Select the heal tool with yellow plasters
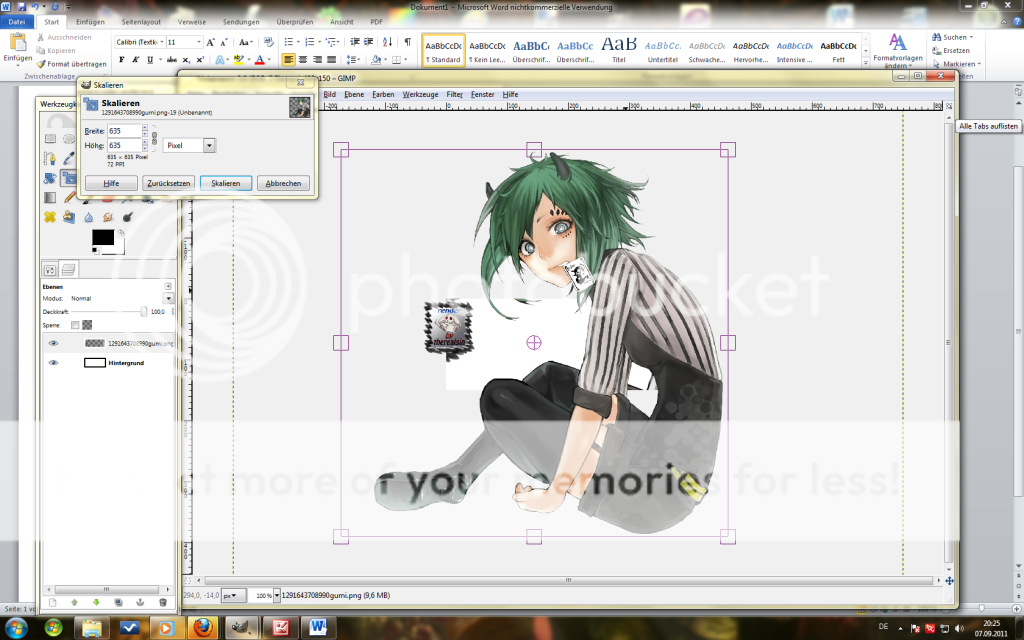Viewport: 1024px width, 640px height. pyautogui.click(x=50, y=217)
